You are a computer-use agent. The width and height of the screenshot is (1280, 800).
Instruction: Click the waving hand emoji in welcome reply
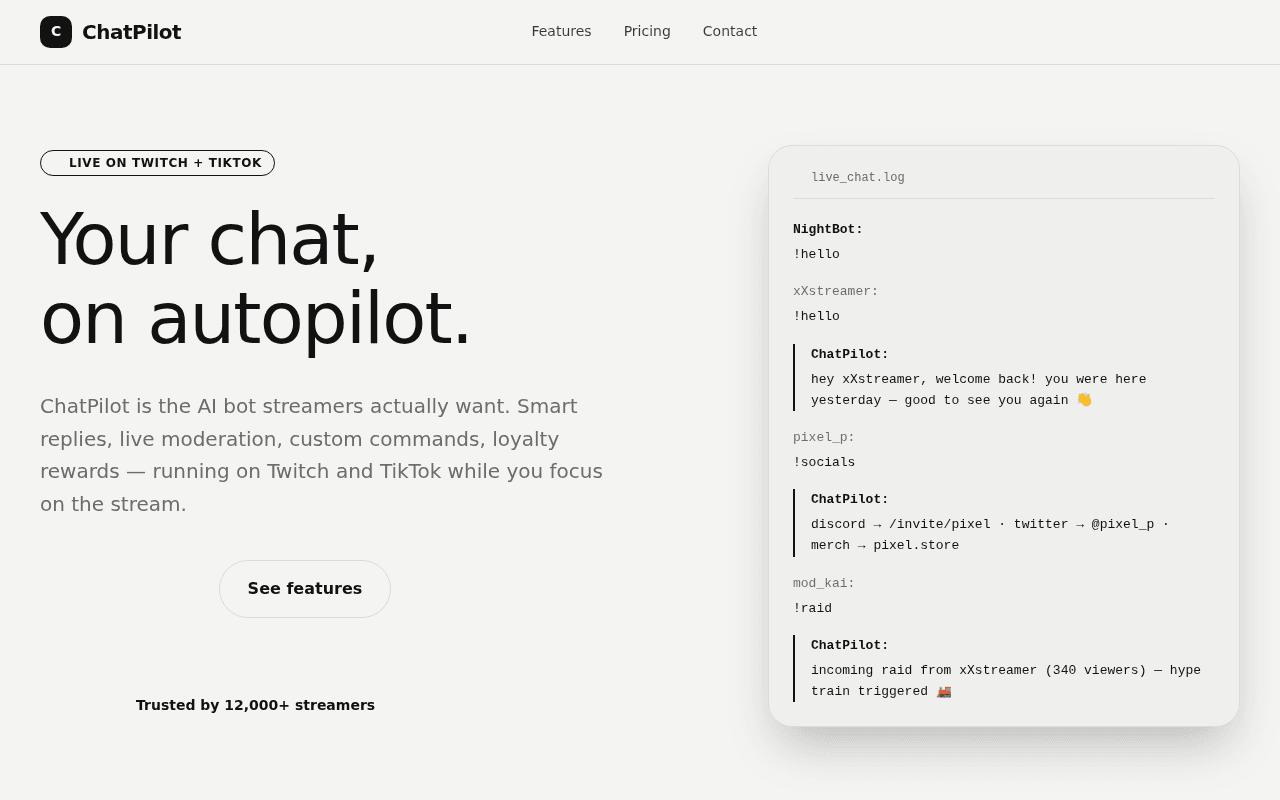pos(1085,400)
